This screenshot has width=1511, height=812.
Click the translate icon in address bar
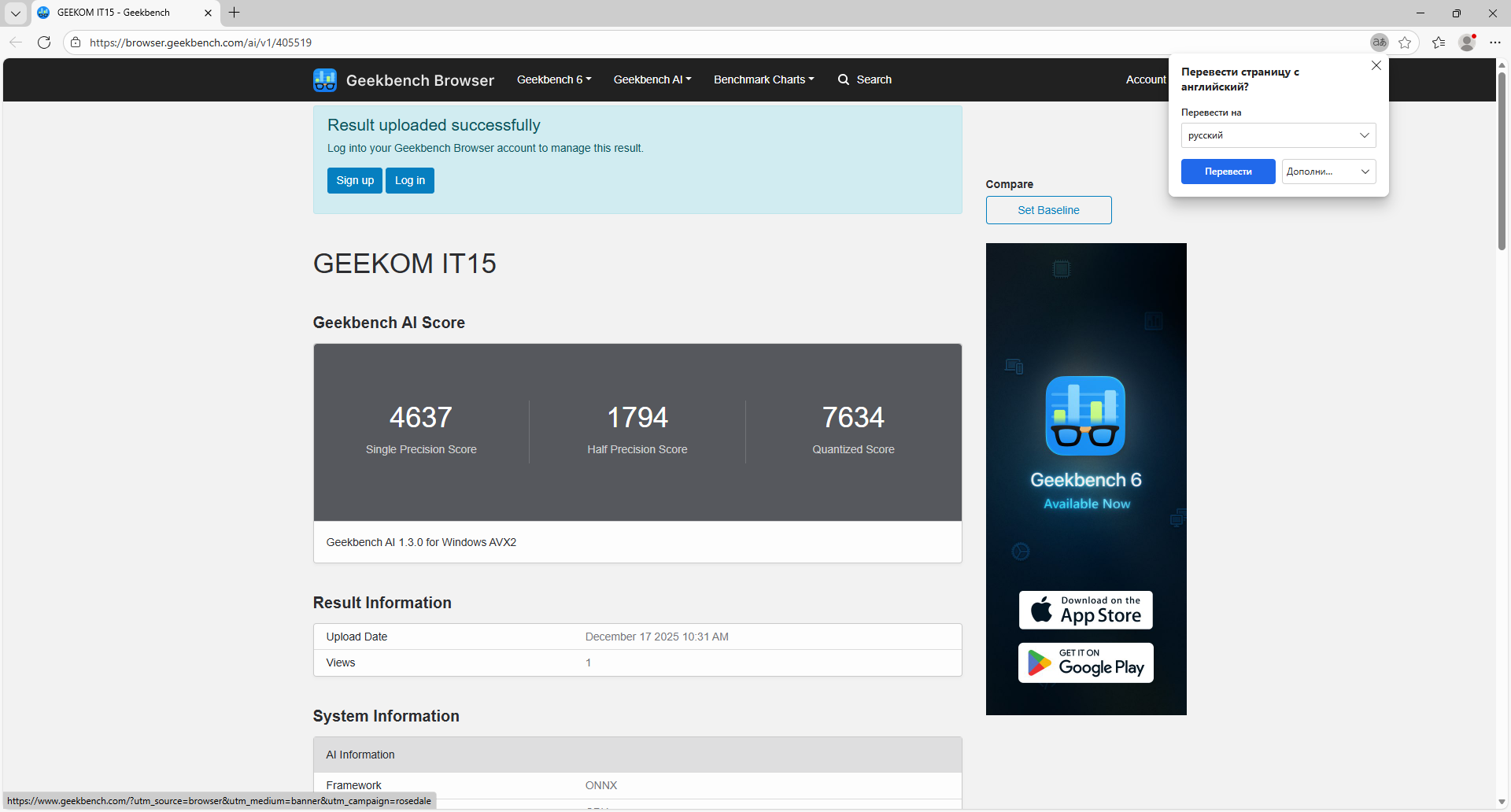[1379, 42]
